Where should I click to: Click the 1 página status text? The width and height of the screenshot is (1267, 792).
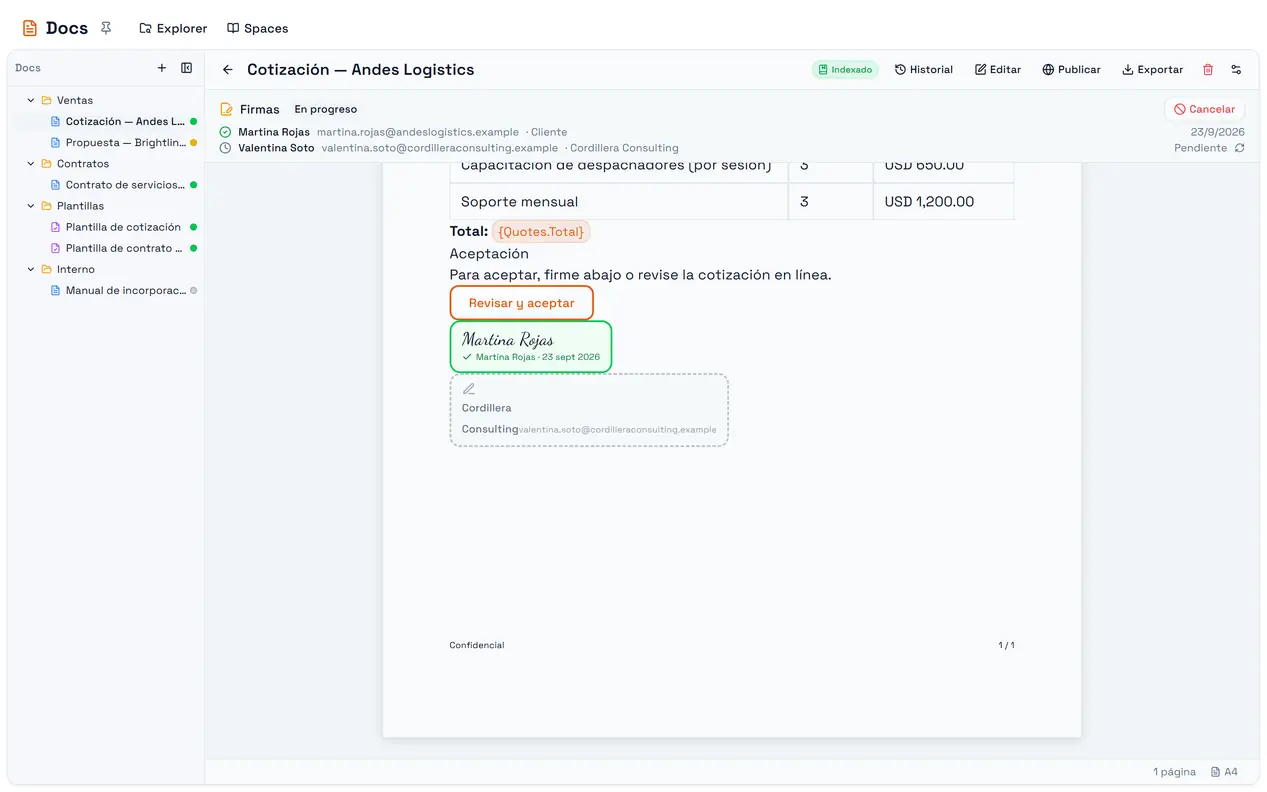1174,772
